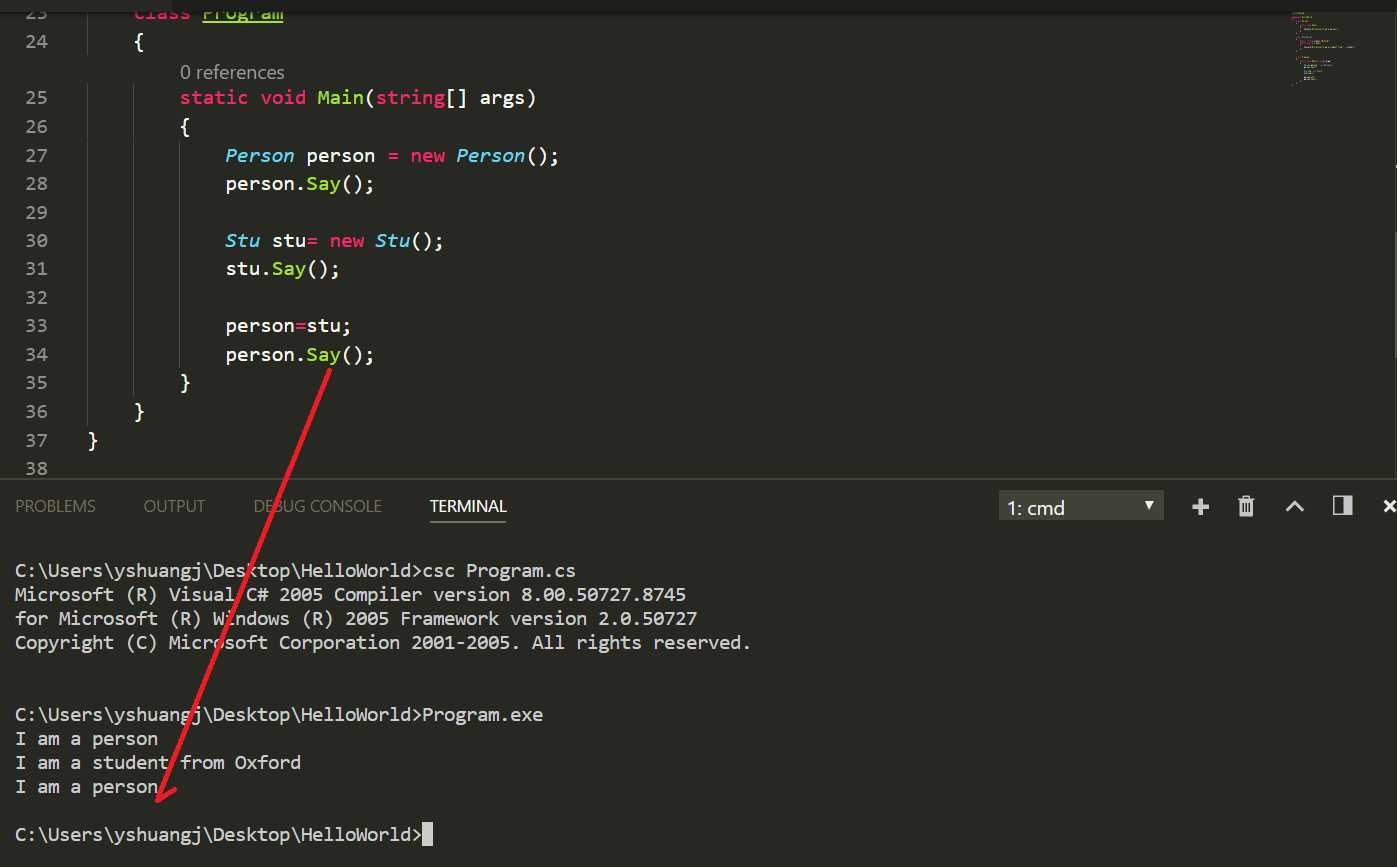Click 'Microsoft (R) Visual C# 2005 Compiler' line
The image size is (1397, 867).
(350, 595)
